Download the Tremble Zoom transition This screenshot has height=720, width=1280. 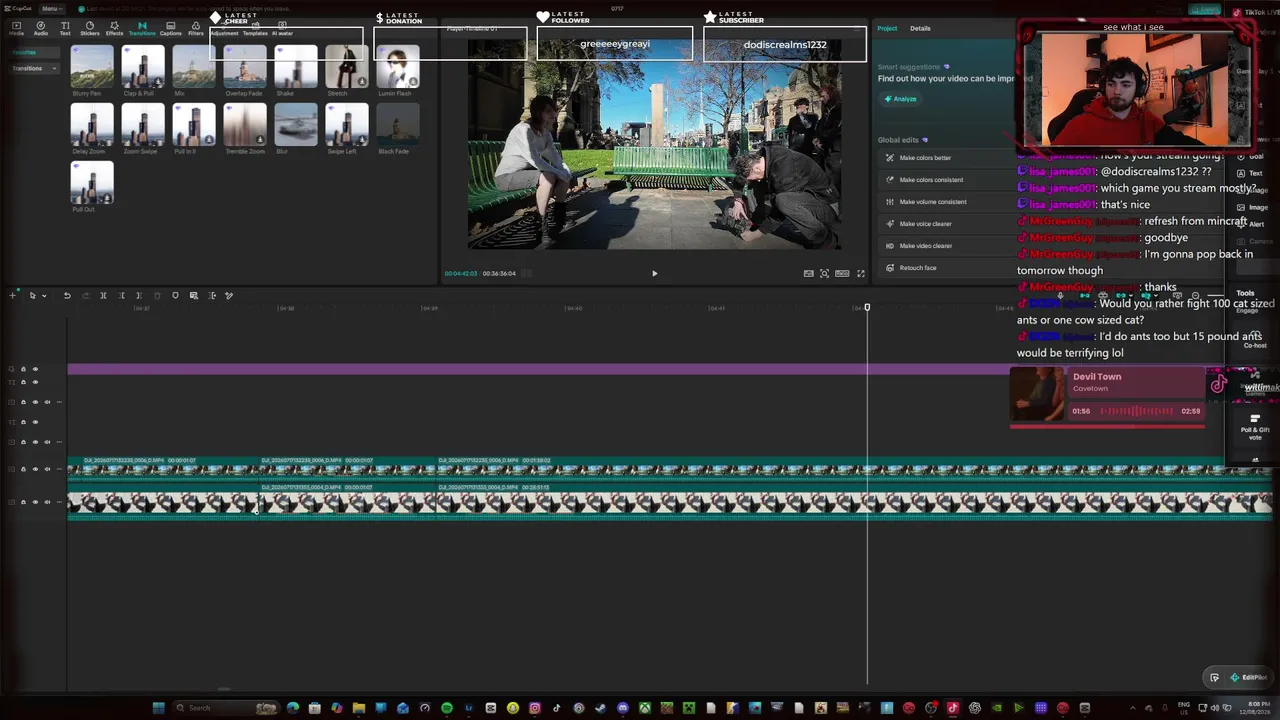coord(260,141)
